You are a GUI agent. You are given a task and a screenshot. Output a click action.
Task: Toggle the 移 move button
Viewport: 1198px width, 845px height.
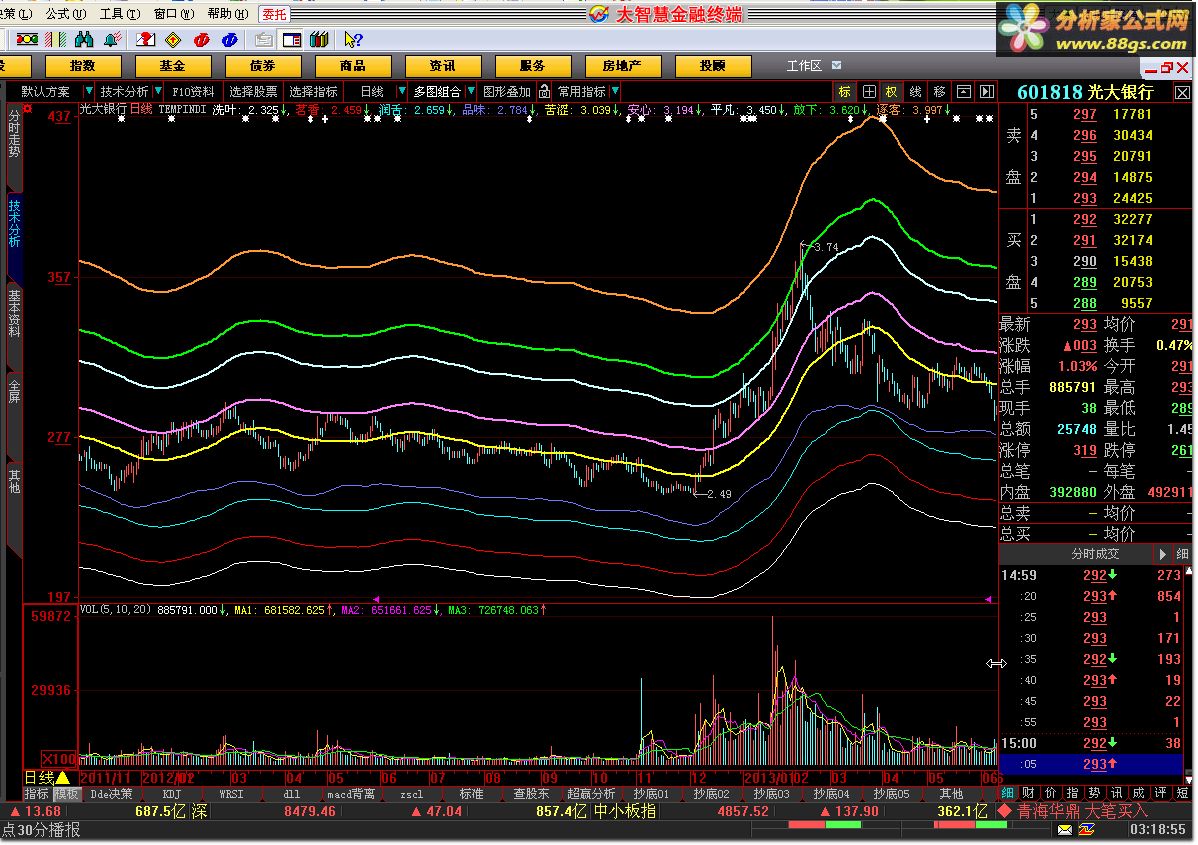[940, 92]
